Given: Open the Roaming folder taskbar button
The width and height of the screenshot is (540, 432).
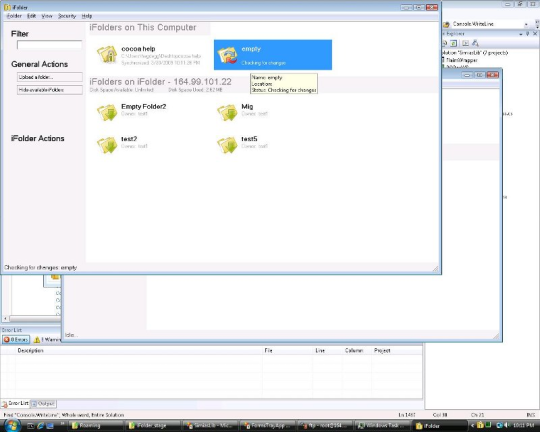Looking at the screenshot, I should [95, 426].
